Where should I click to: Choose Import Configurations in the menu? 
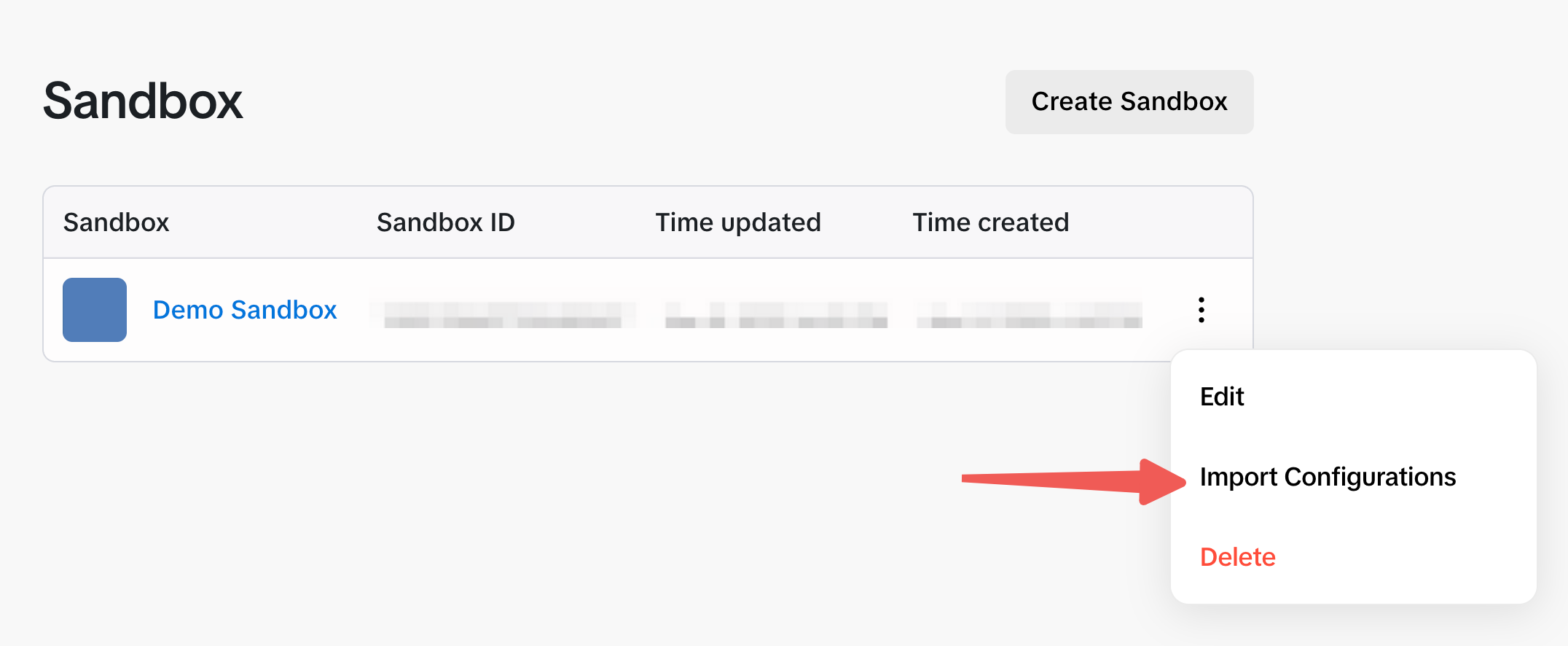[x=1327, y=477]
